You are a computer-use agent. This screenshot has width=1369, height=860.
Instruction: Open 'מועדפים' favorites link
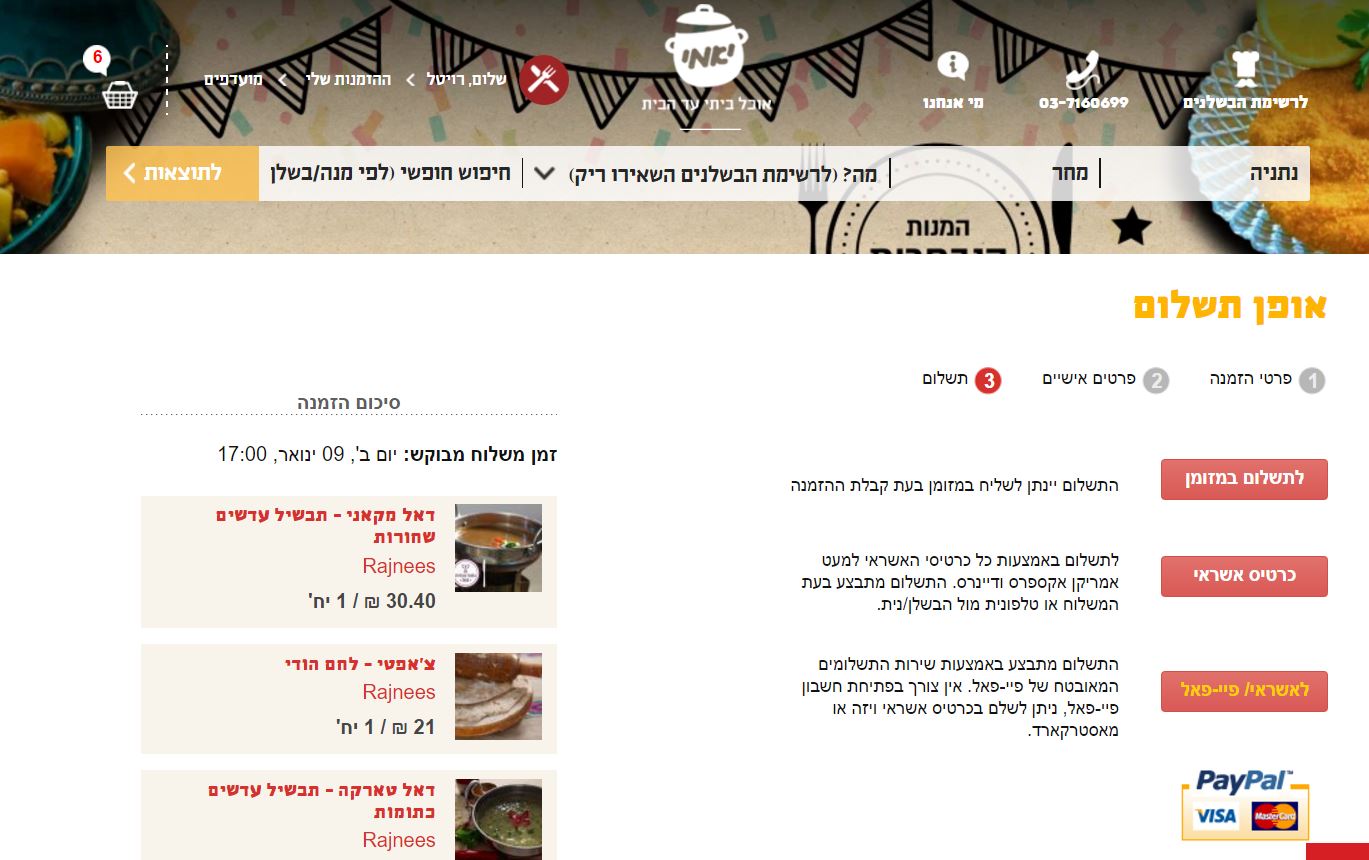pos(234,79)
